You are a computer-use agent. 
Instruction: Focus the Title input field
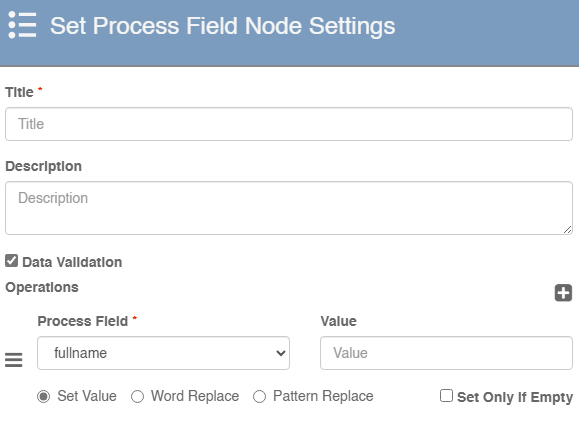289,124
